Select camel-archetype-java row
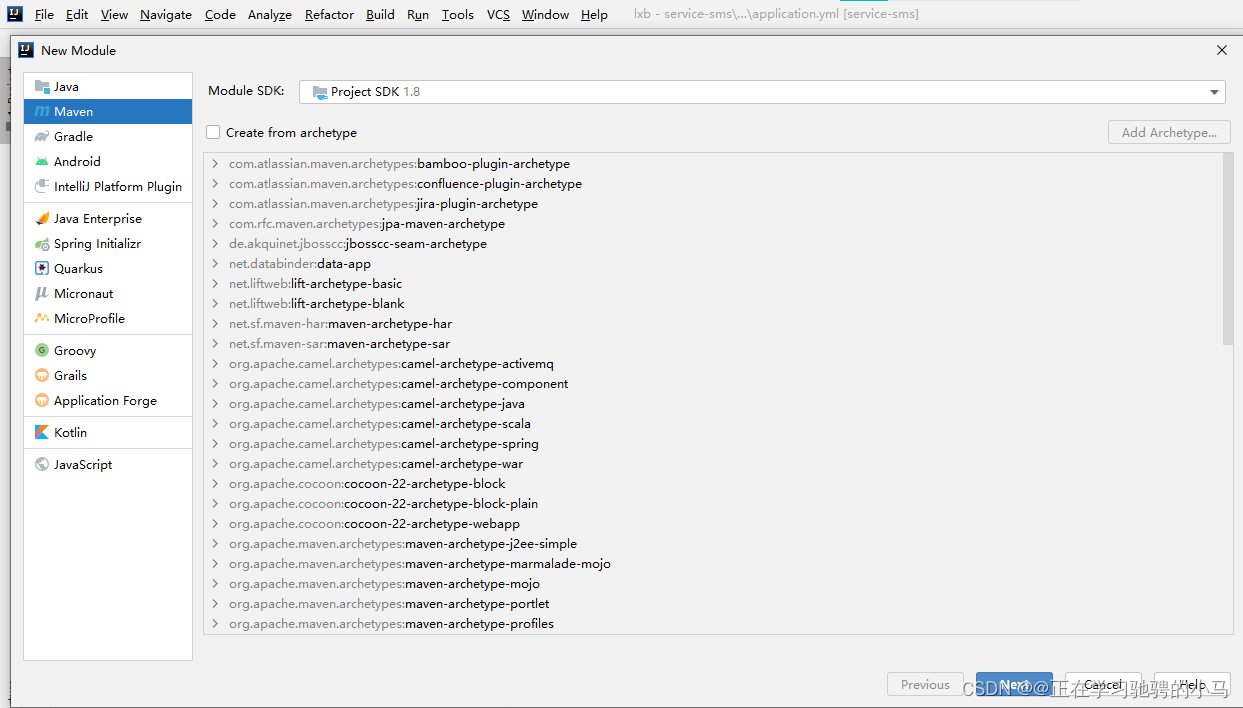1243x708 pixels. pyautogui.click(x=713, y=403)
